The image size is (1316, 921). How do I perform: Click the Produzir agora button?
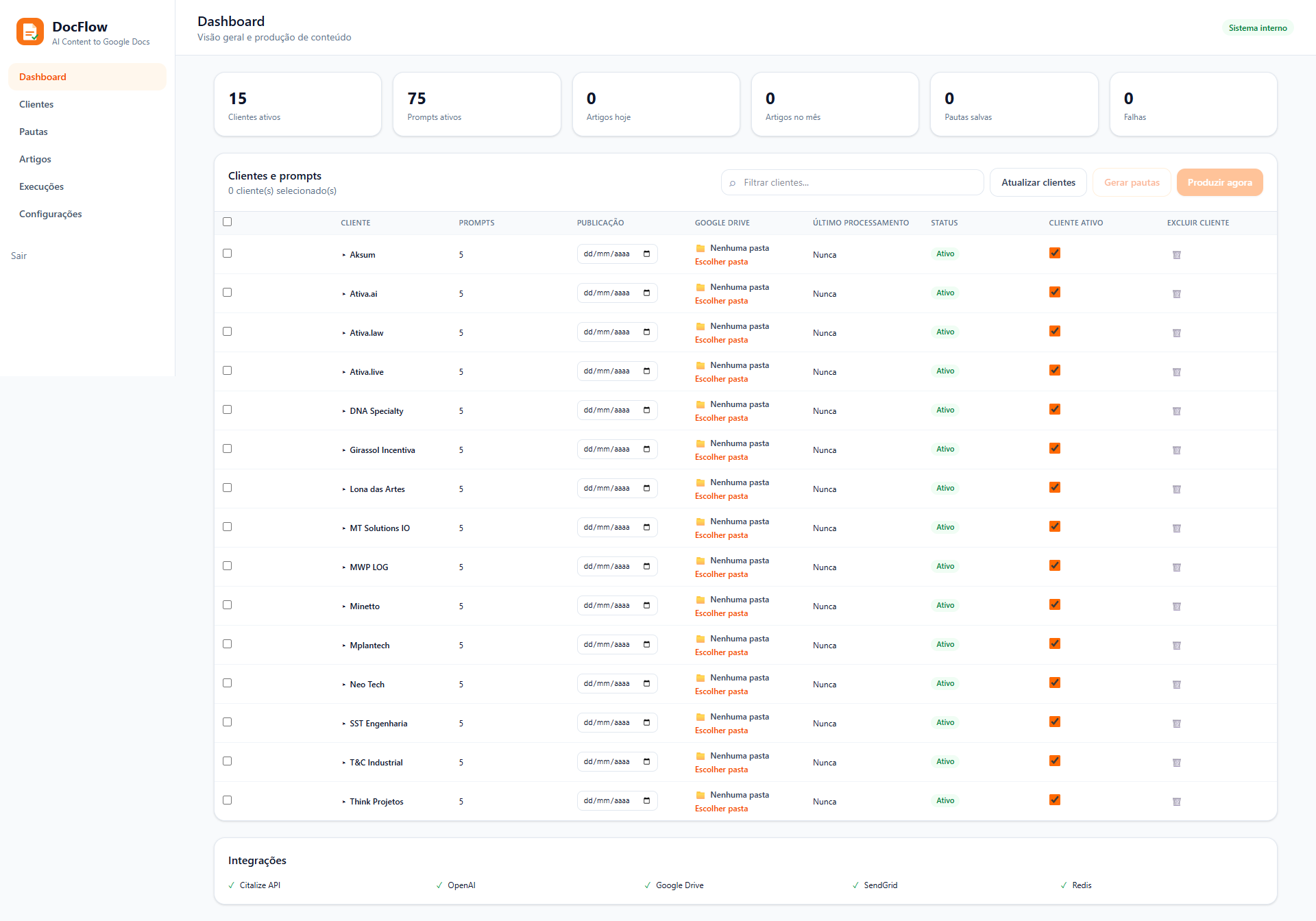(x=1219, y=182)
